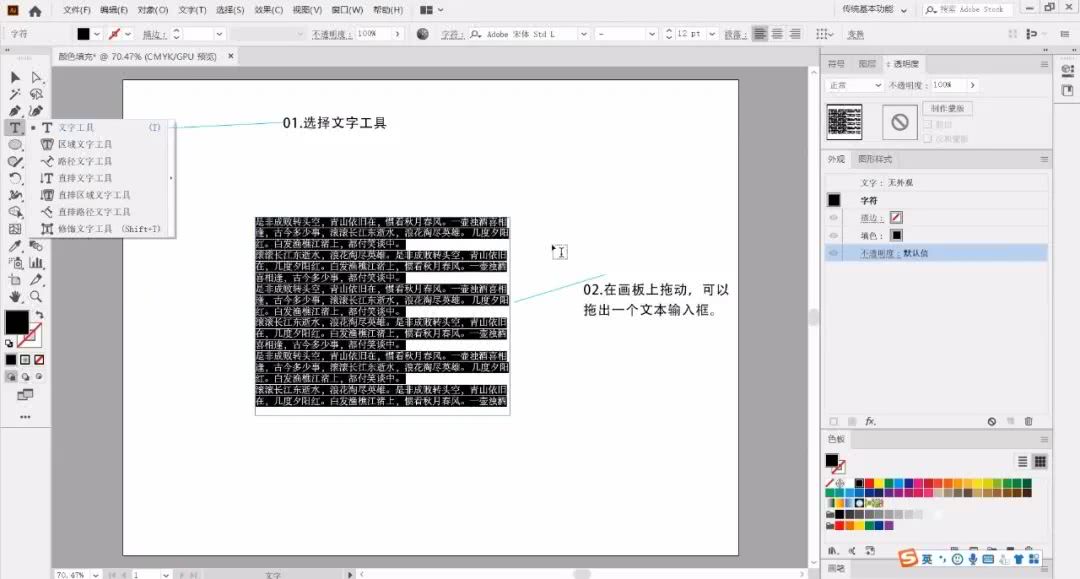Add new effect with fx icon

tap(870, 422)
